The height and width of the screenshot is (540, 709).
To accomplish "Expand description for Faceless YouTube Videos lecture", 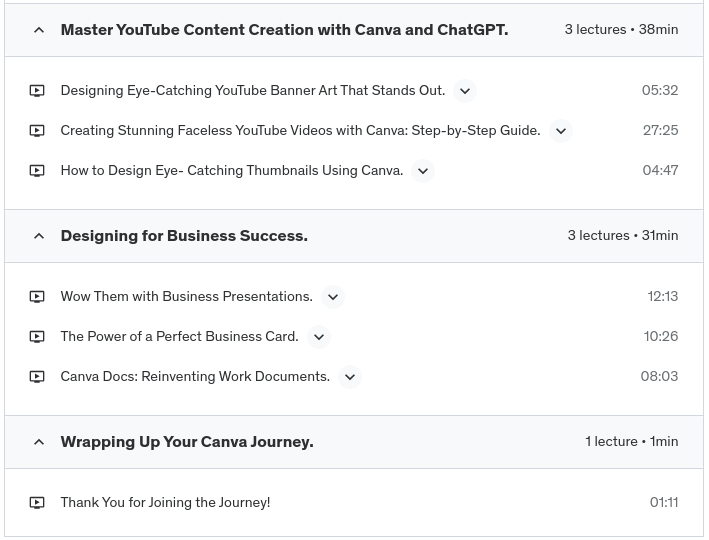I will tap(561, 131).
